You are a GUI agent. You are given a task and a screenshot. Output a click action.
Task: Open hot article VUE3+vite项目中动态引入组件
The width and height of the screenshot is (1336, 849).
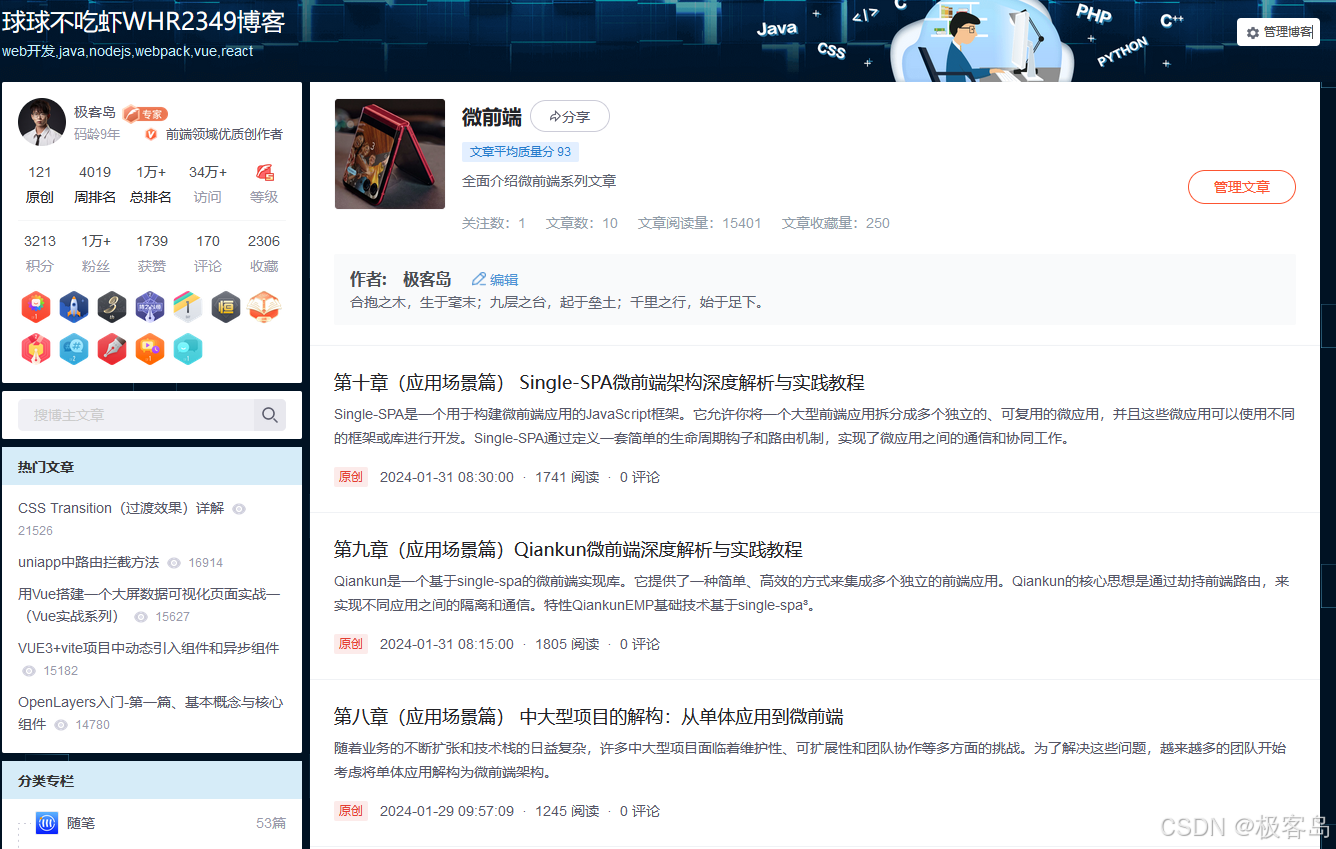[x=148, y=648]
